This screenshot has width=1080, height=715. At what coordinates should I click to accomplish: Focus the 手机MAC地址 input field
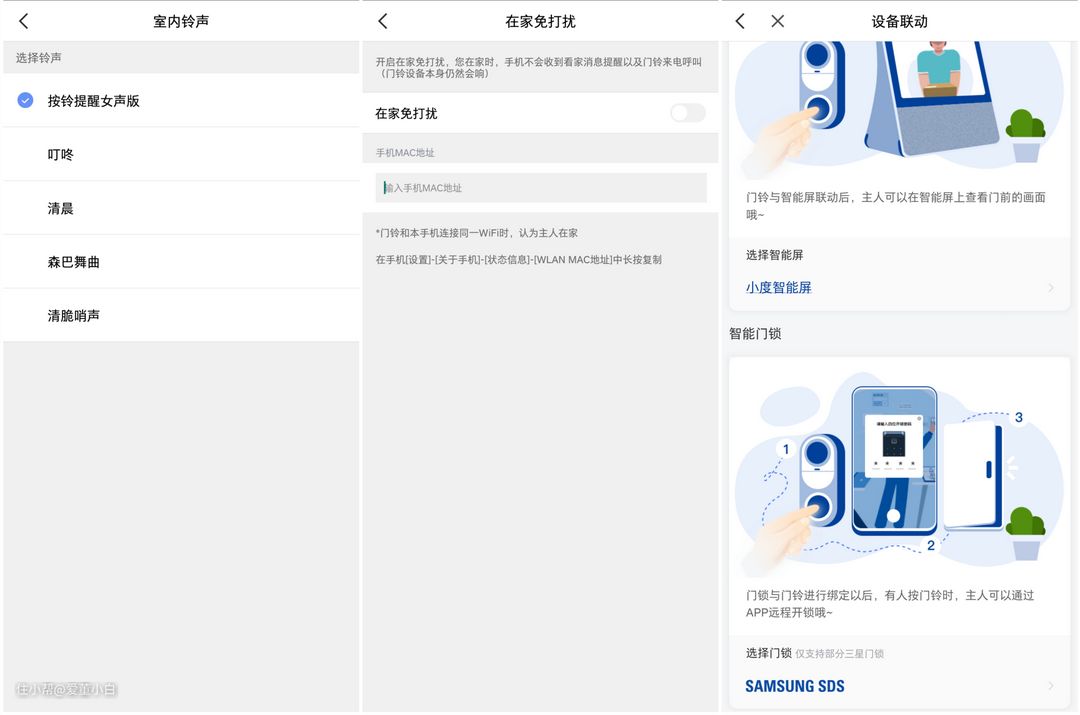541,188
